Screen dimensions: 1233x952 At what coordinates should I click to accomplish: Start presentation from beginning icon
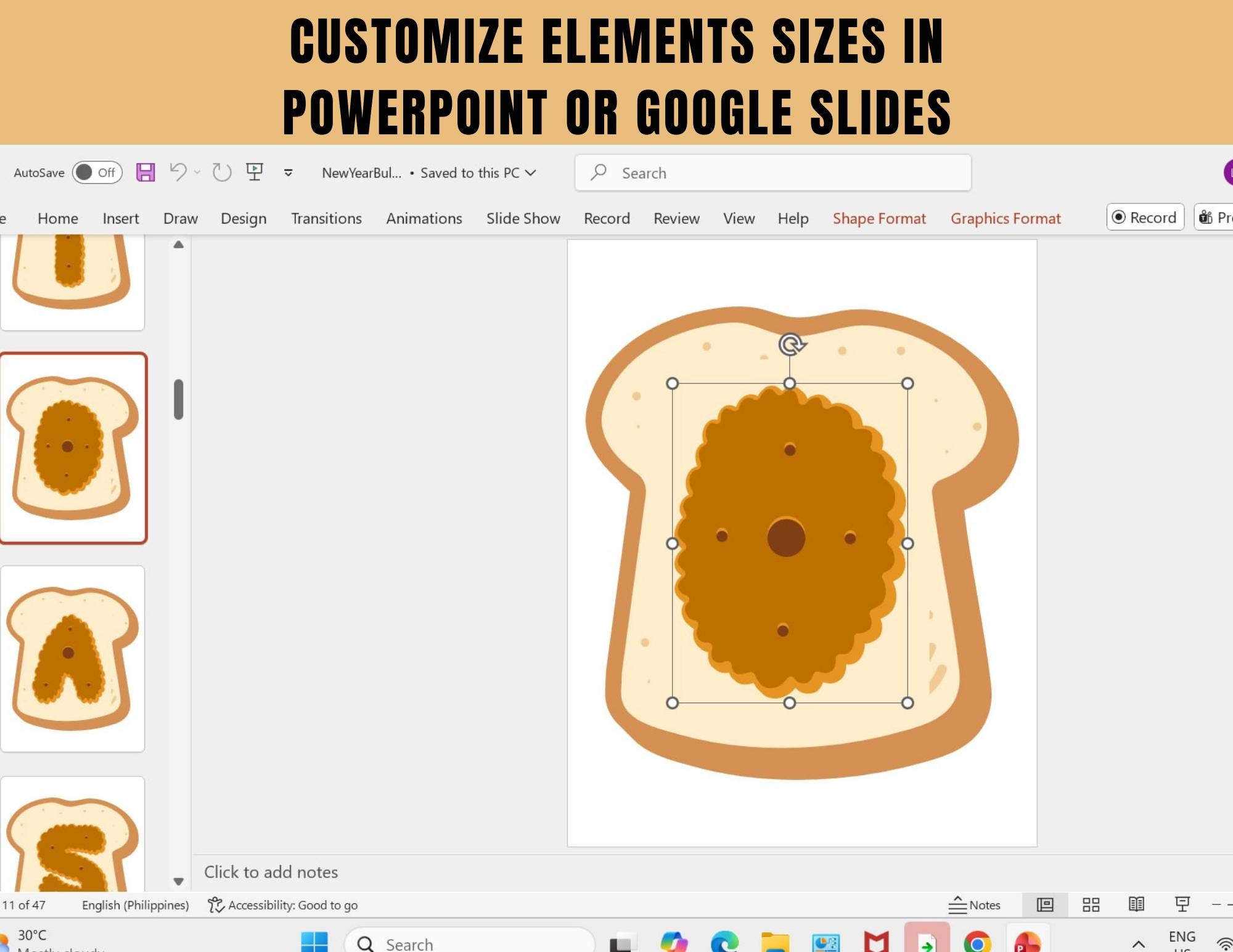(x=255, y=172)
